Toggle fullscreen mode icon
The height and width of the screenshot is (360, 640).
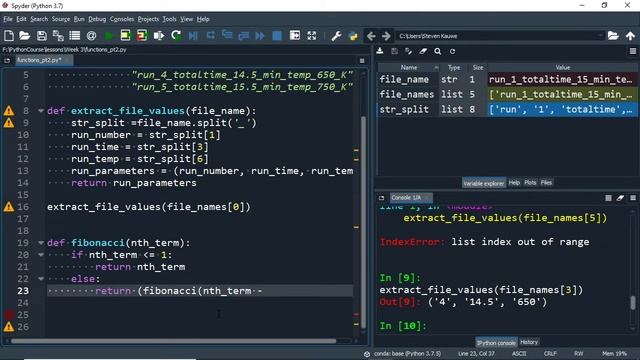[312, 36]
